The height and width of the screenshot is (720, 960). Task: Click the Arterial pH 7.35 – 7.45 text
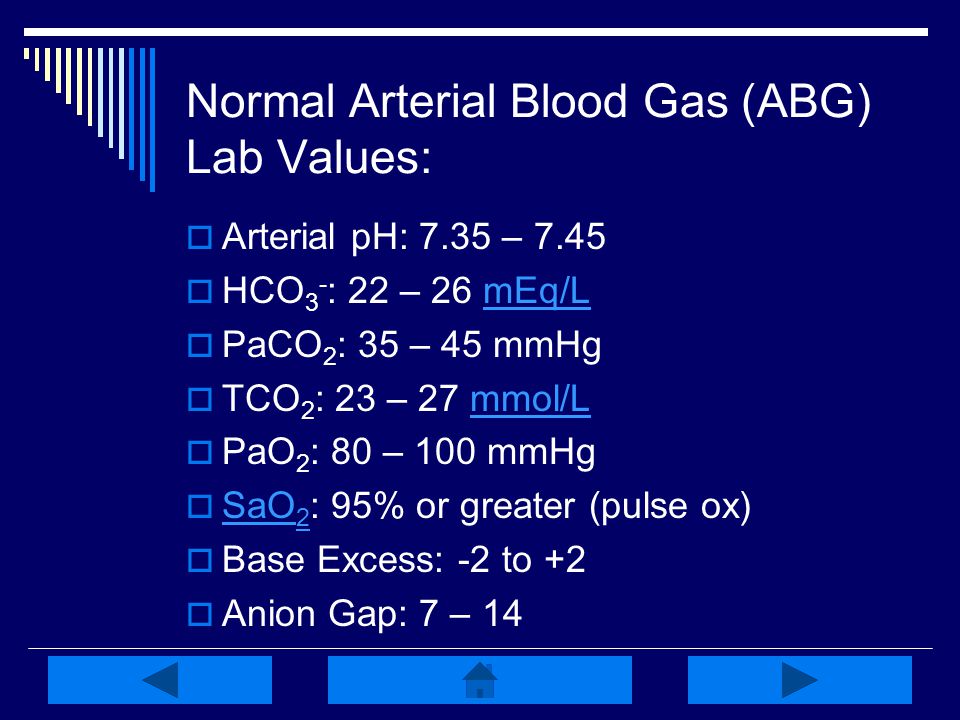[x=414, y=237]
